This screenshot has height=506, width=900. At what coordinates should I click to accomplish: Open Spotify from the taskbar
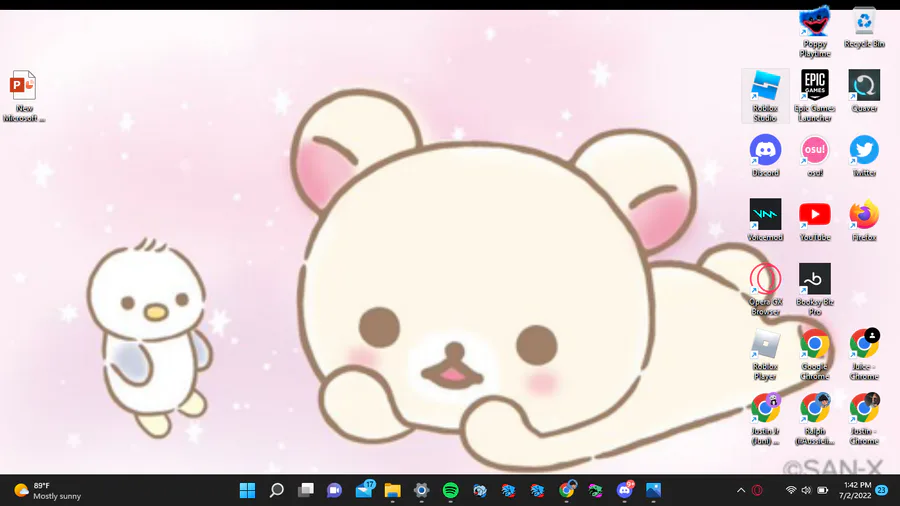point(451,491)
